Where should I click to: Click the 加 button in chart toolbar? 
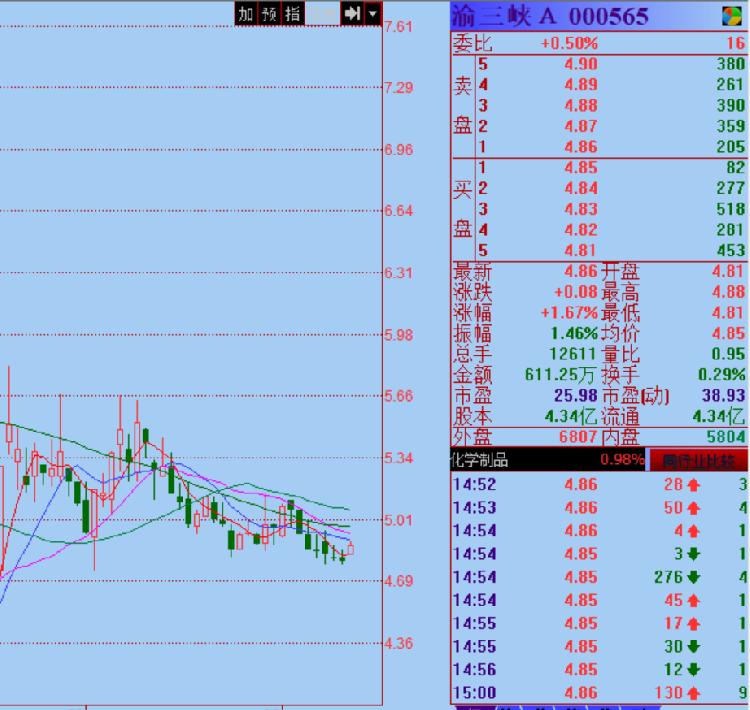[x=245, y=13]
